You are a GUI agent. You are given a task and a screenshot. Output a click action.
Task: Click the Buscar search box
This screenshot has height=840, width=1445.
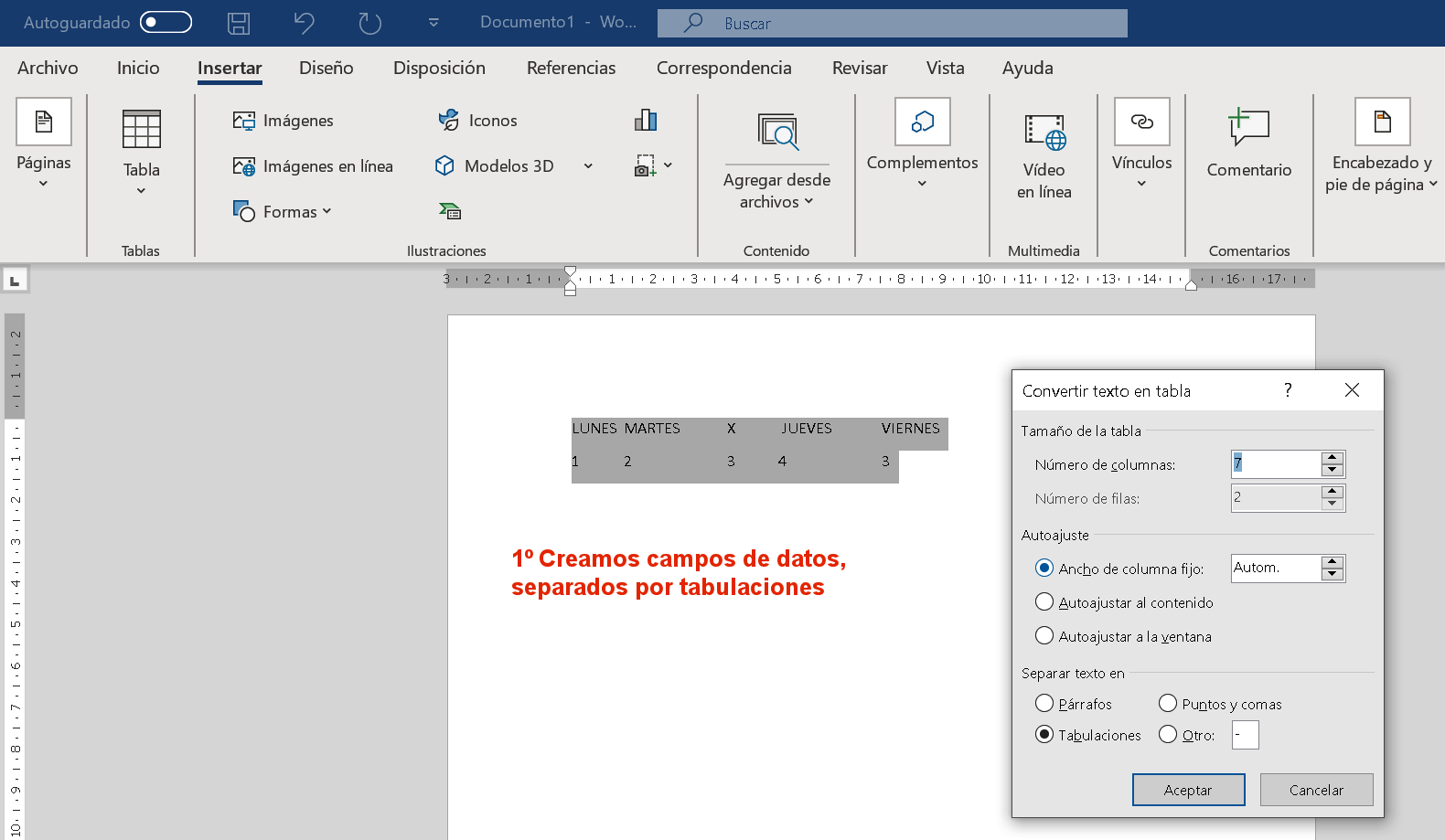coord(892,23)
